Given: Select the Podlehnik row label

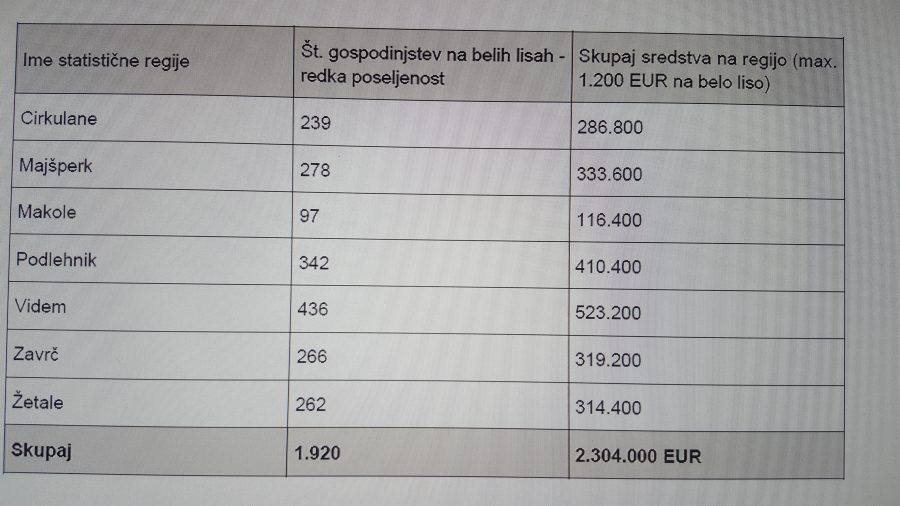Looking at the screenshot, I should point(57,260).
